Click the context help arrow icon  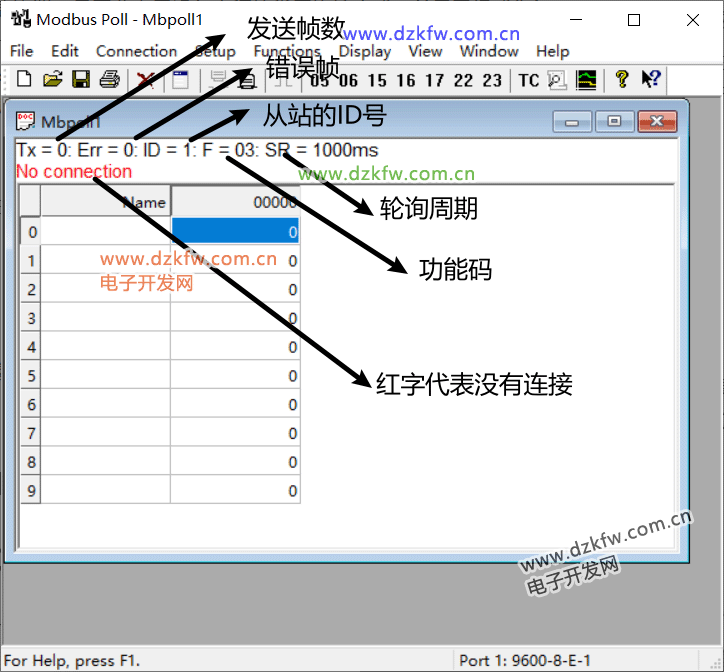coord(651,80)
